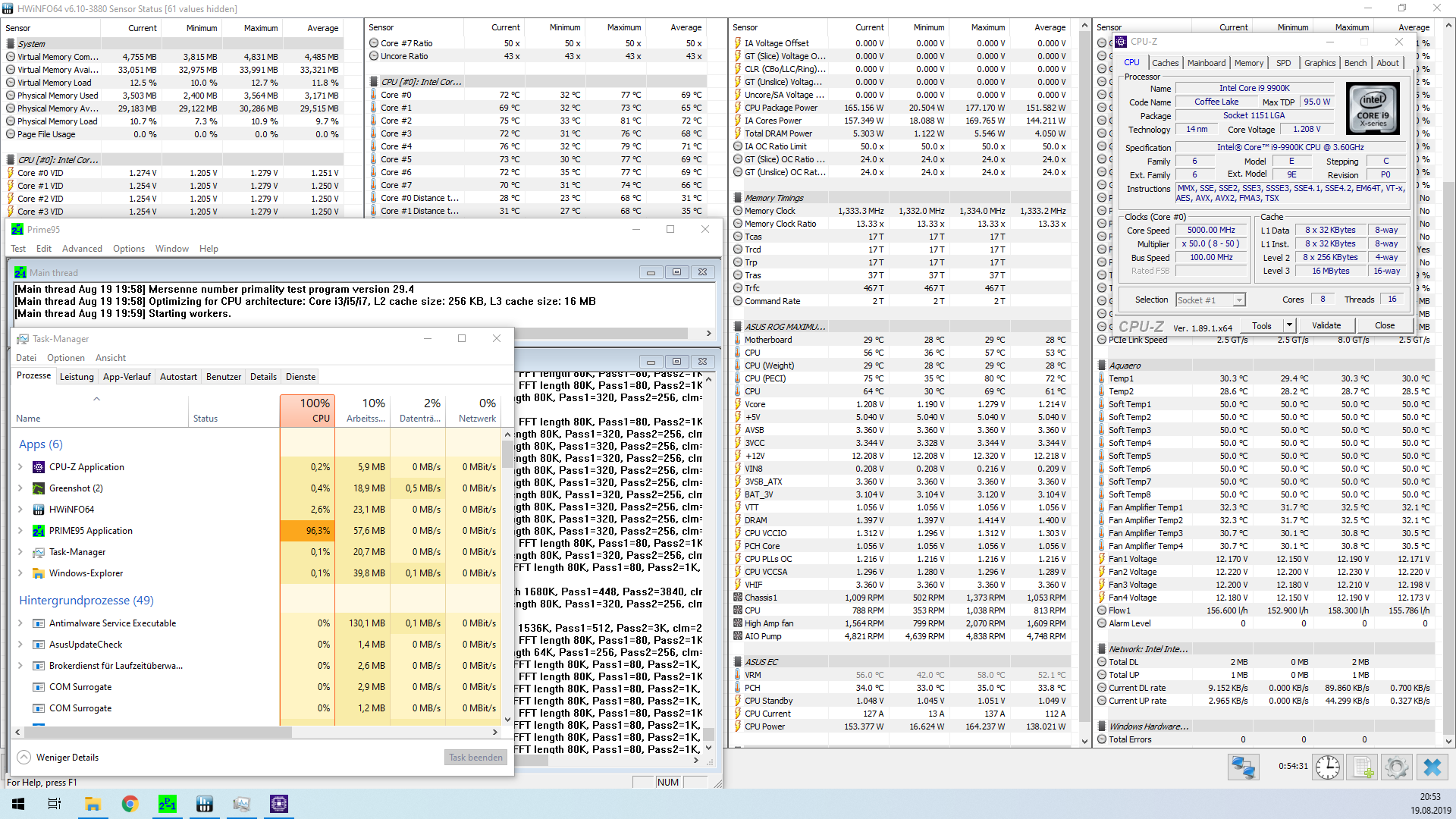The height and width of the screenshot is (819, 1456).
Task: Open Prime95 from the taskbar
Action: pos(168,804)
